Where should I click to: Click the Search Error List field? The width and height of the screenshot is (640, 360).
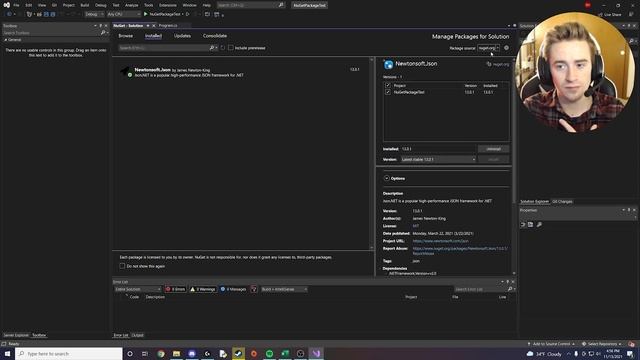pyautogui.click(x=481, y=289)
